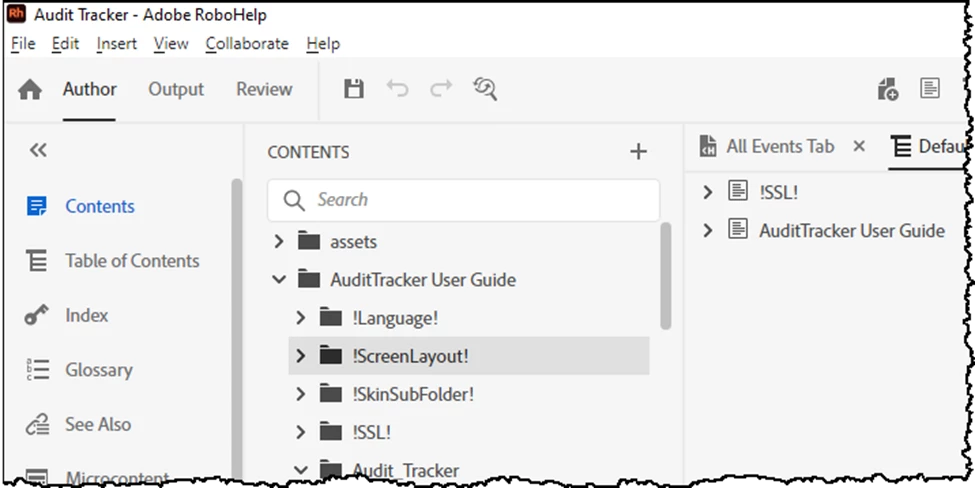975x488 pixels.
Task: Click the !SSL! page icon in TOC
Action: point(738,191)
